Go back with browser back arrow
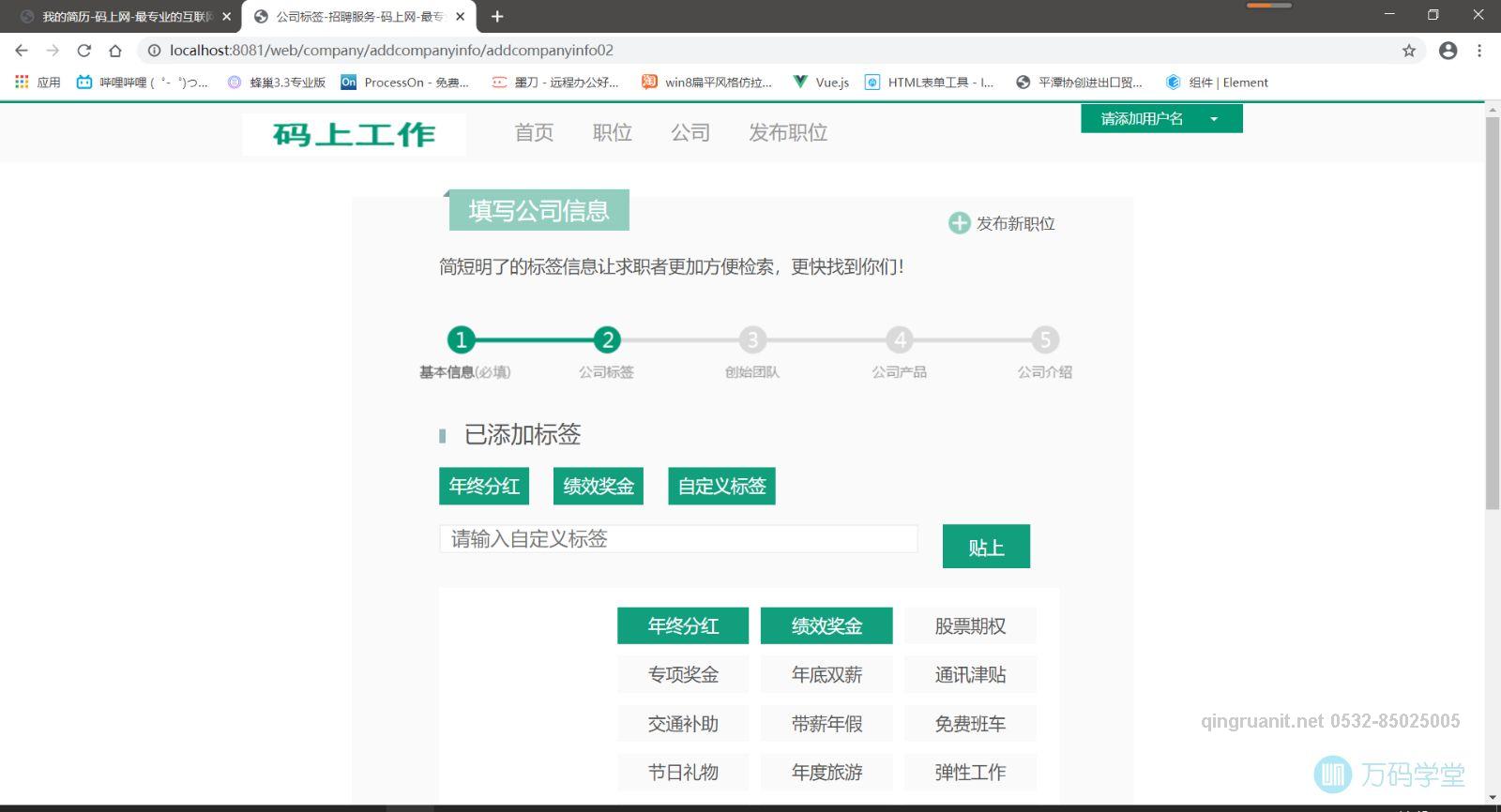The width and height of the screenshot is (1501, 812). pos(22,51)
